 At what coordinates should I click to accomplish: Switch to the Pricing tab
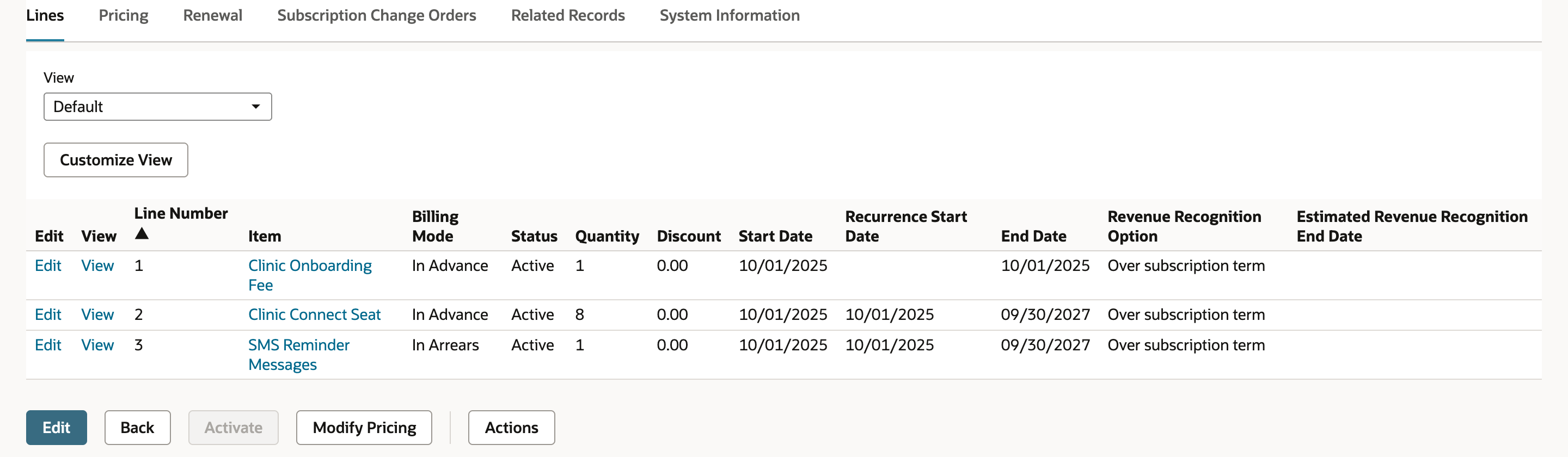[124, 15]
